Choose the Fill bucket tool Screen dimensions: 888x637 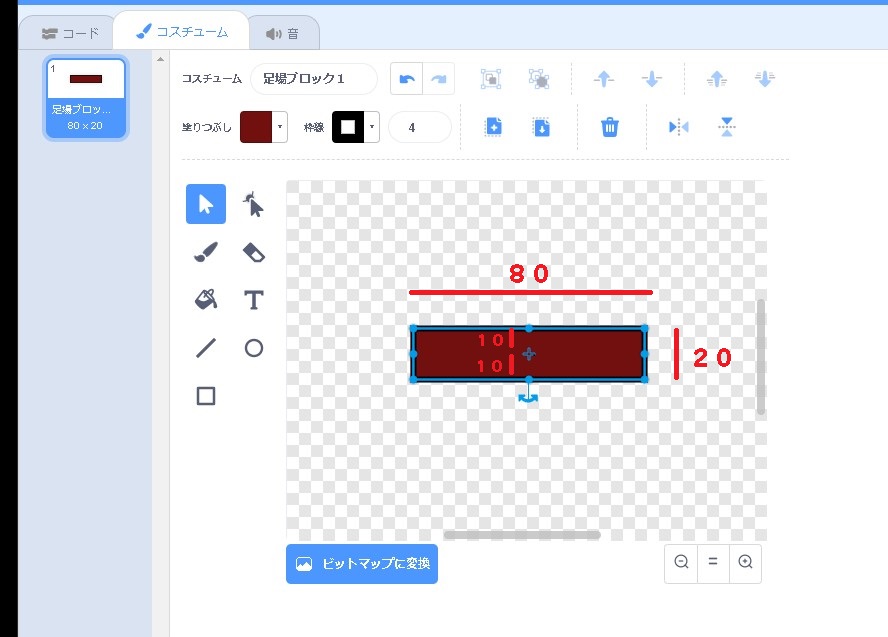pos(206,300)
